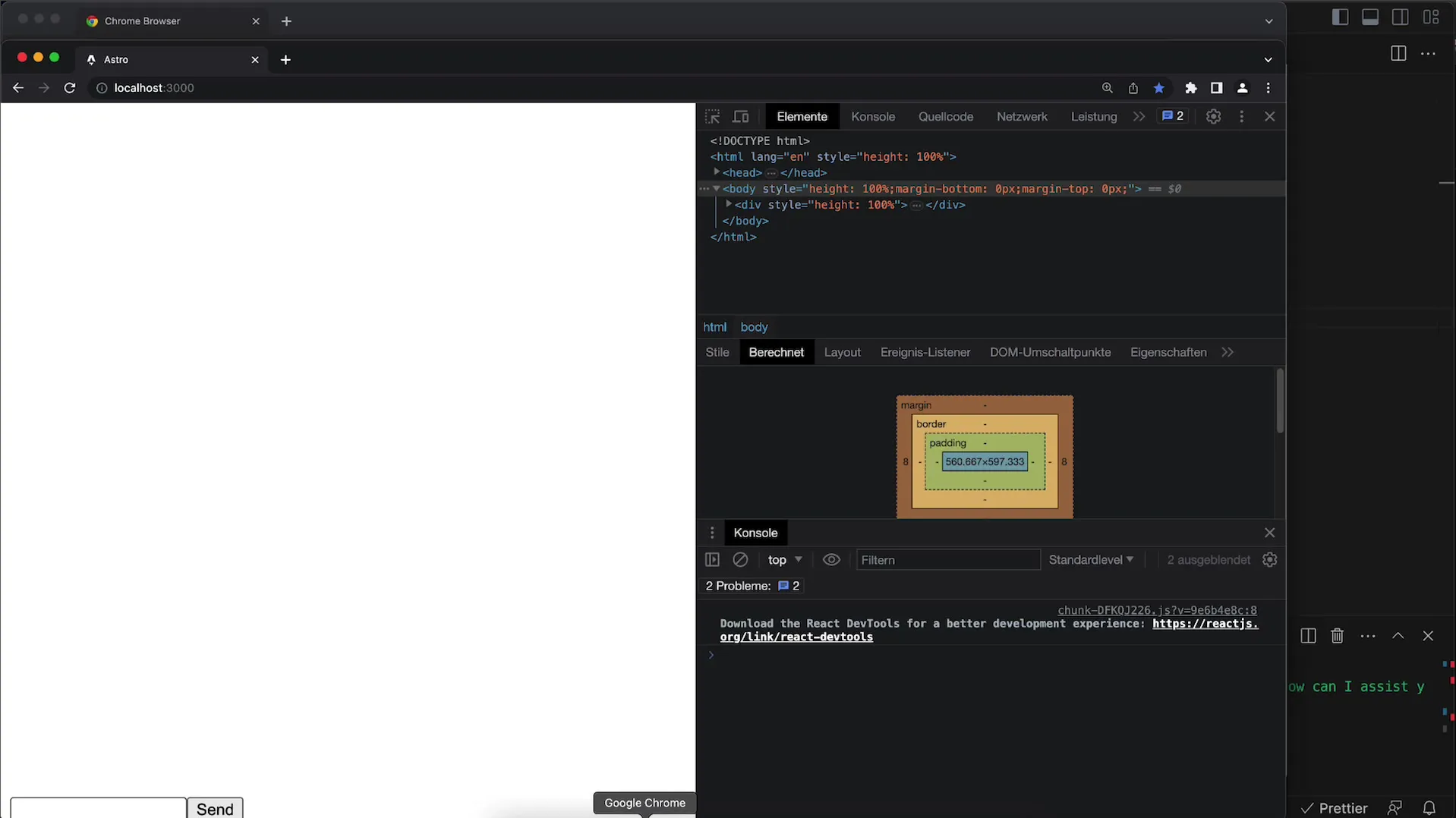Switch to the Konsole tab in DevTools
The height and width of the screenshot is (818, 1456).
873,117
